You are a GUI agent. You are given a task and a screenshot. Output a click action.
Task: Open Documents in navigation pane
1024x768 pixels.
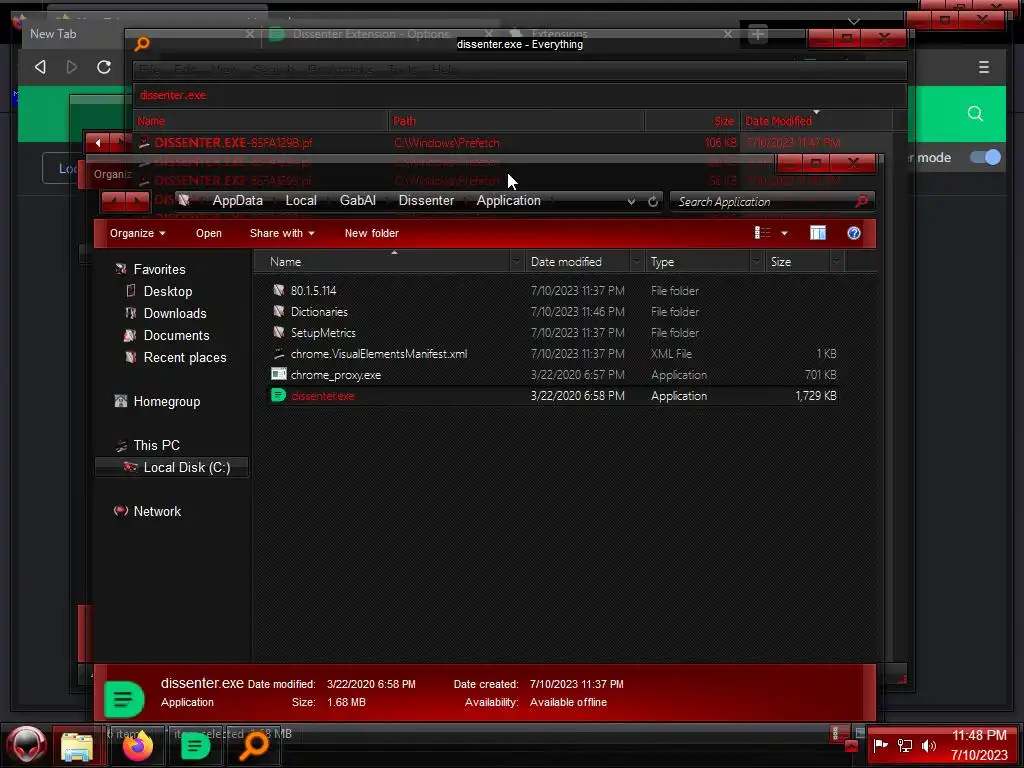coord(176,335)
